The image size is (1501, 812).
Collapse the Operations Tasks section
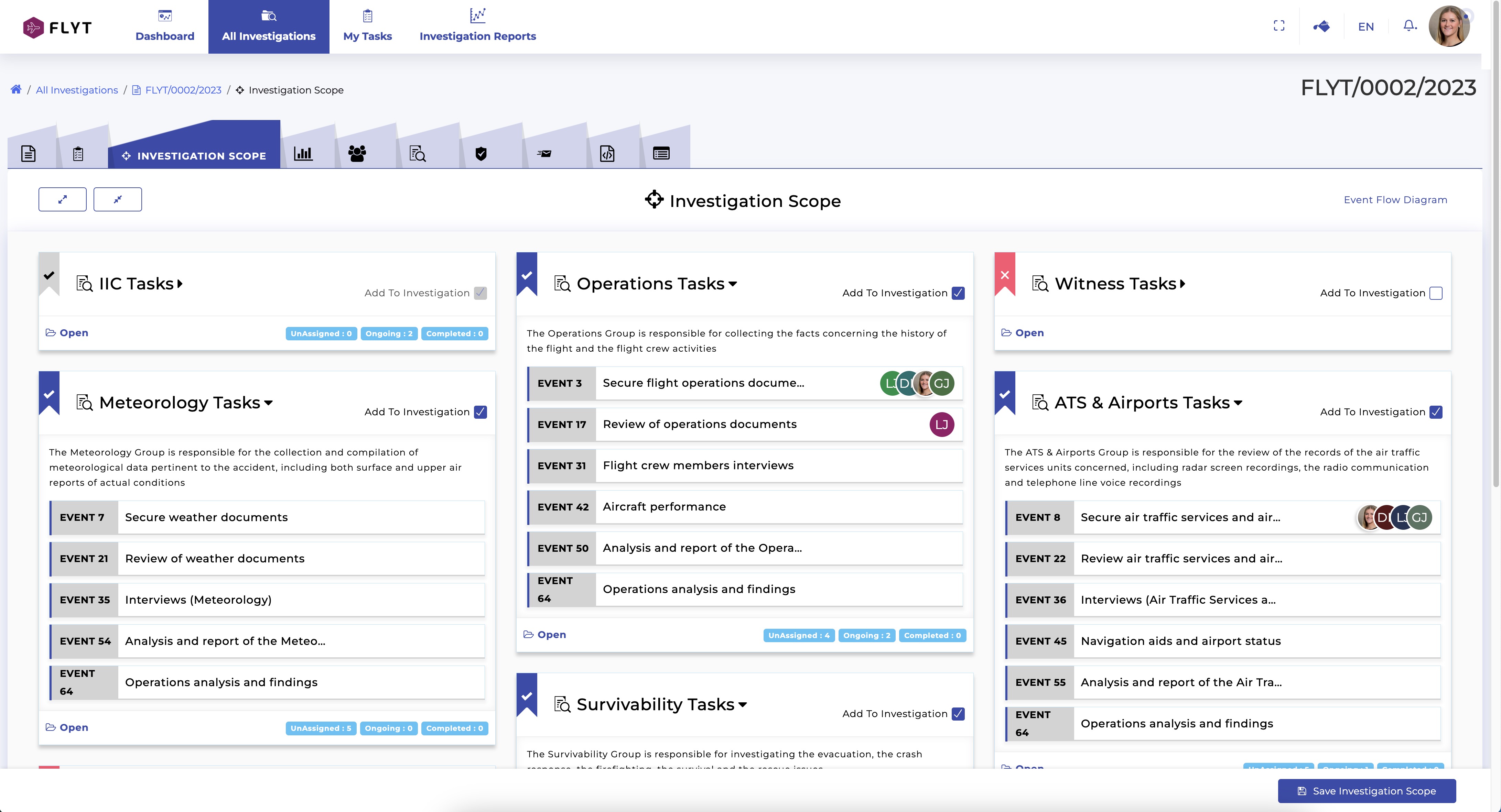[732, 284]
